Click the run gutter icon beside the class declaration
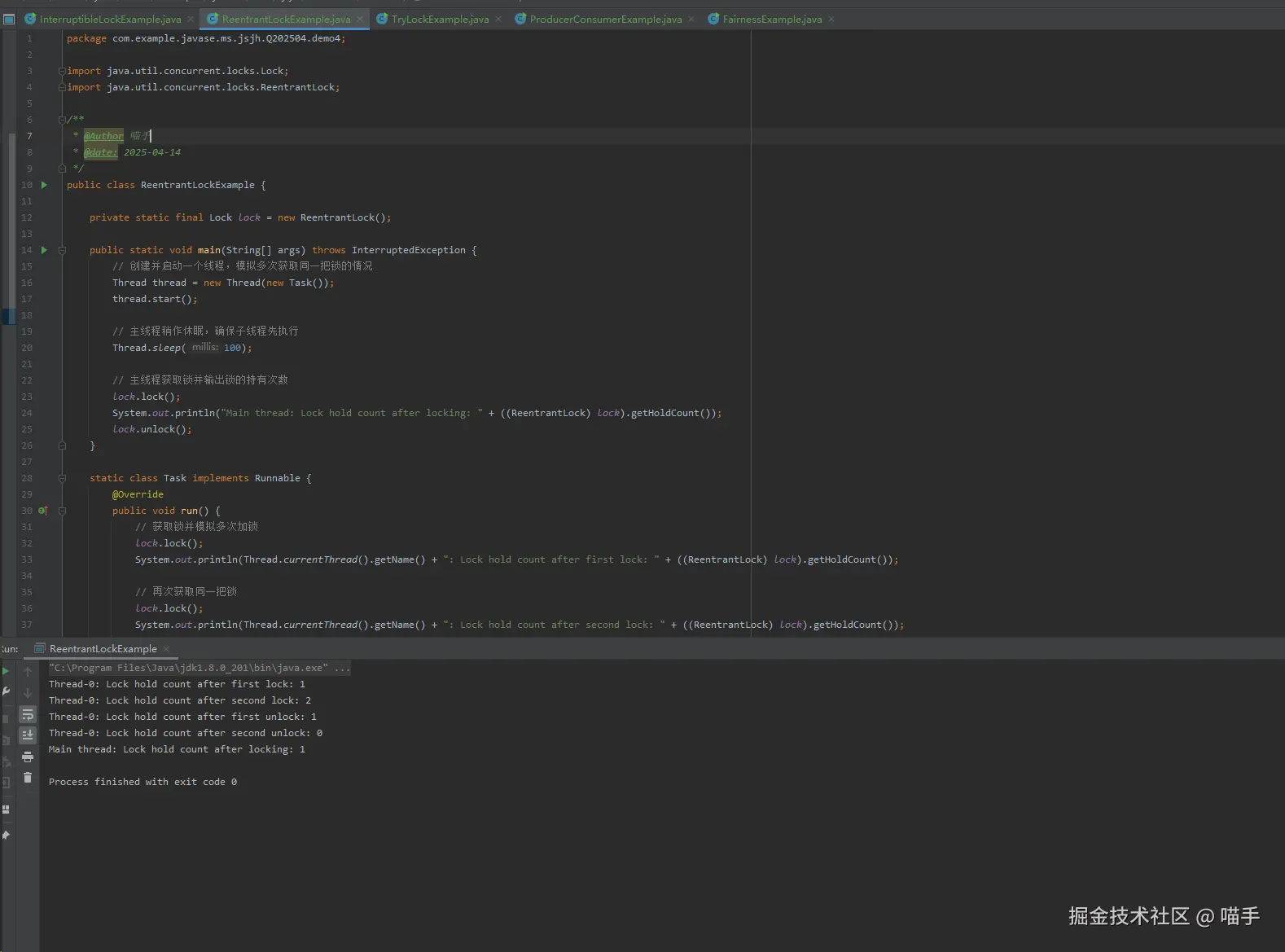The image size is (1285, 952). click(x=44, y=185)
